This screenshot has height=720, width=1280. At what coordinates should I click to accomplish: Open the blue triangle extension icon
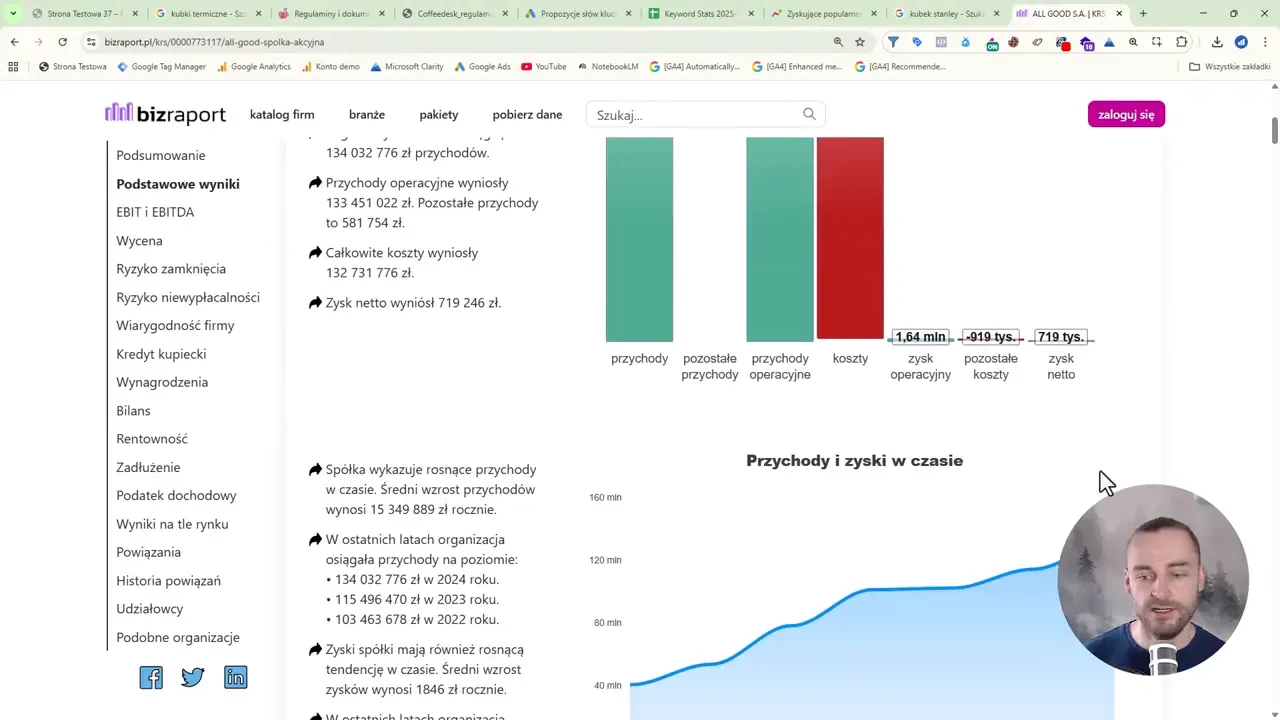point(1110,42)
